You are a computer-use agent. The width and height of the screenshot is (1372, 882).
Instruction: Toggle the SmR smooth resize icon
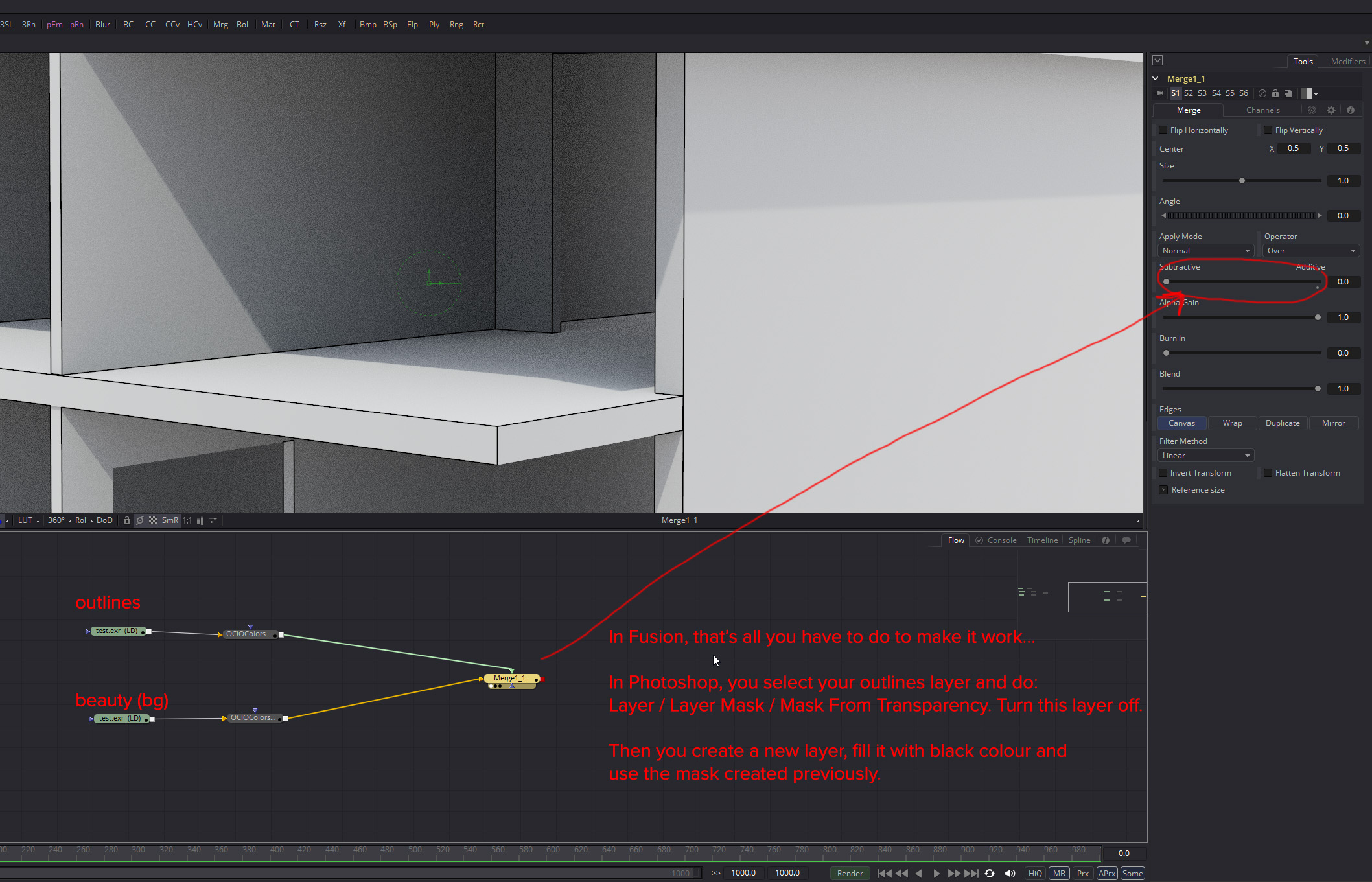point(170,520)
